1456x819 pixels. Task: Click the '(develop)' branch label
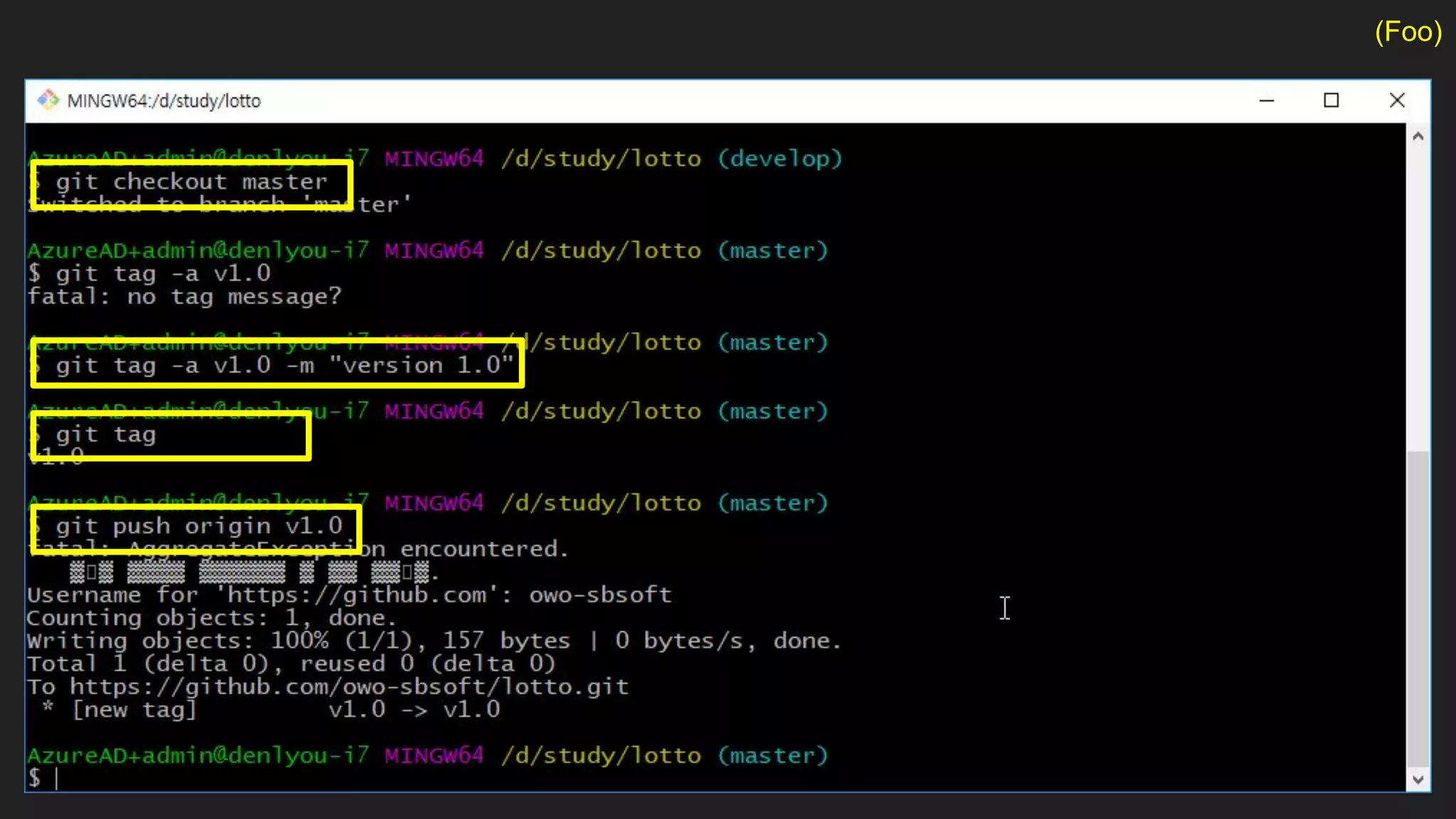click(779, 159)
